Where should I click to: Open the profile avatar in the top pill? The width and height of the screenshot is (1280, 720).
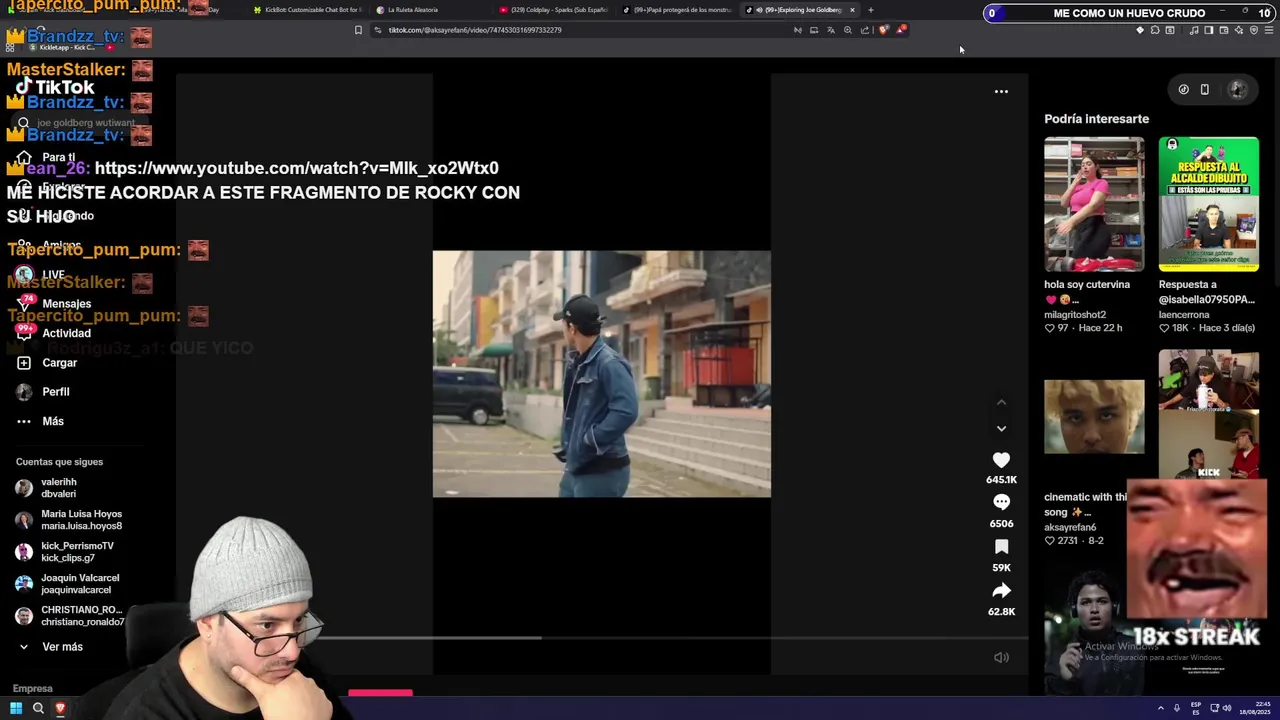coord(1237,89)
